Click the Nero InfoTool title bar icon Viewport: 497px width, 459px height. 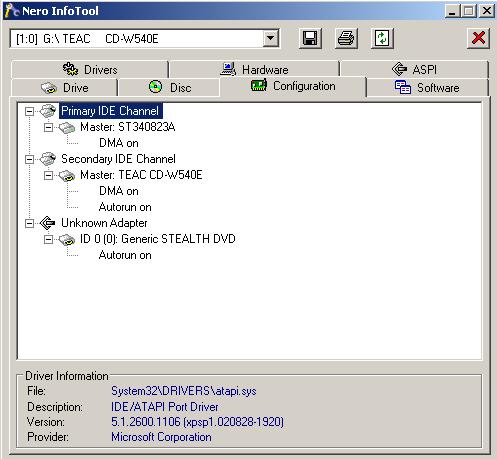(12, 11)
